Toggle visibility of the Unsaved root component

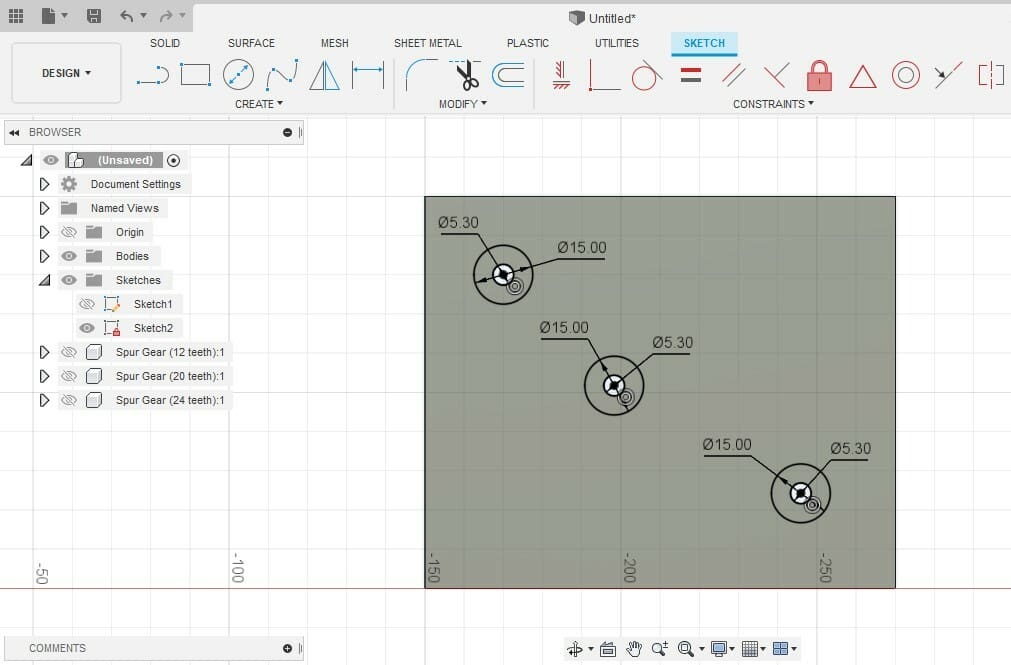point(51,160)
